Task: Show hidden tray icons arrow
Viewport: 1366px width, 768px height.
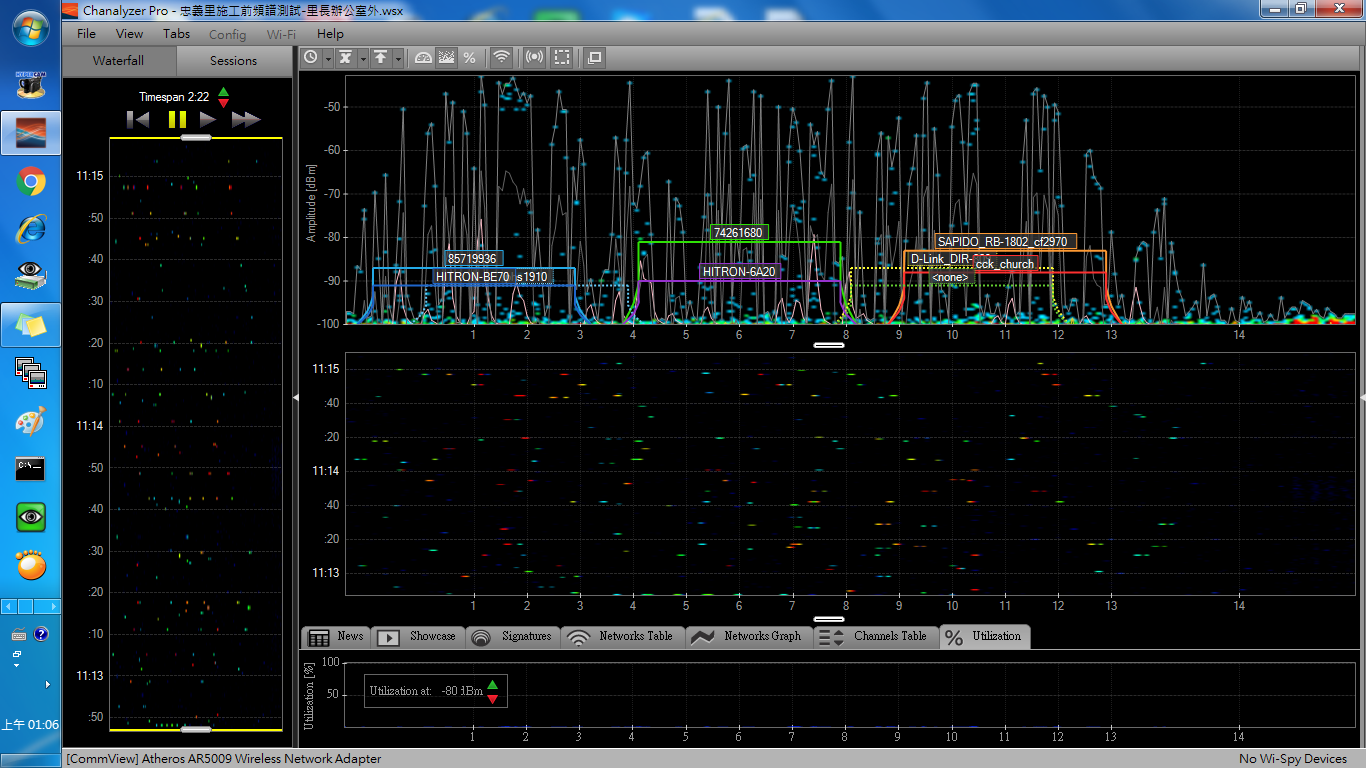Action: (x=47, y=685)
